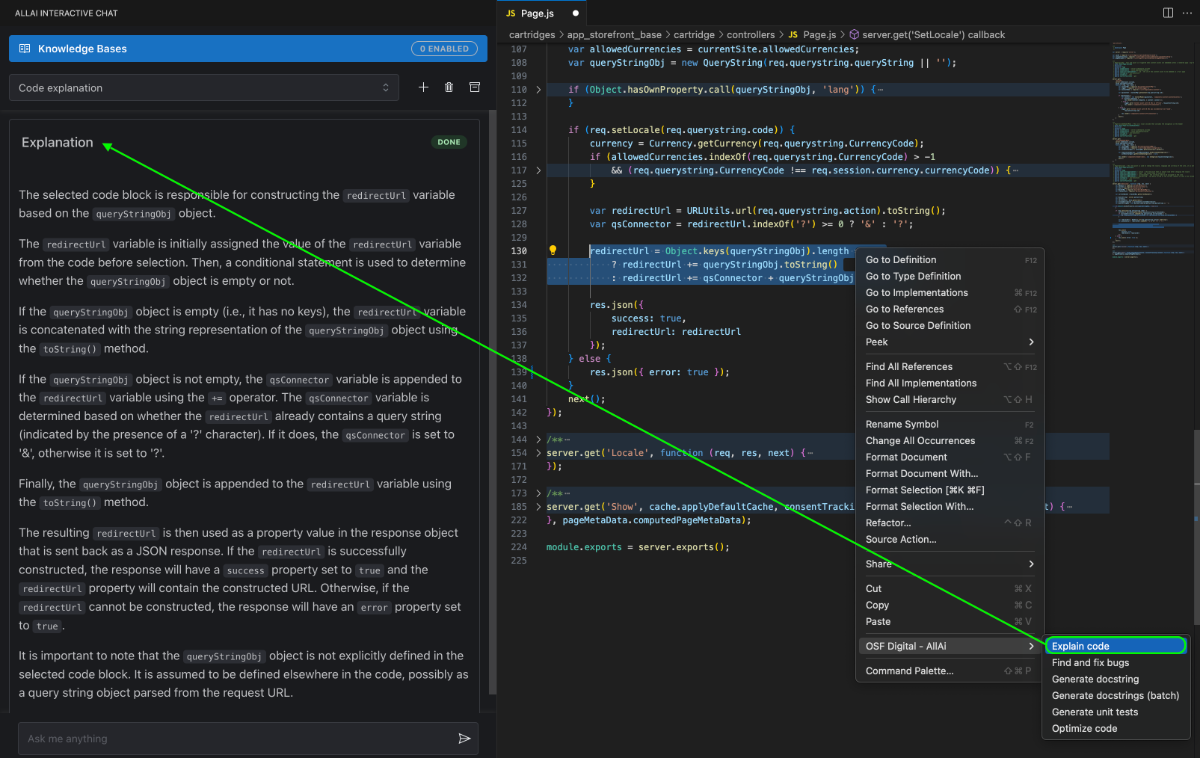Screen dimensions: 1200x758
Task: Choose Show Call Hierarchy
Action: pos(950,399)
